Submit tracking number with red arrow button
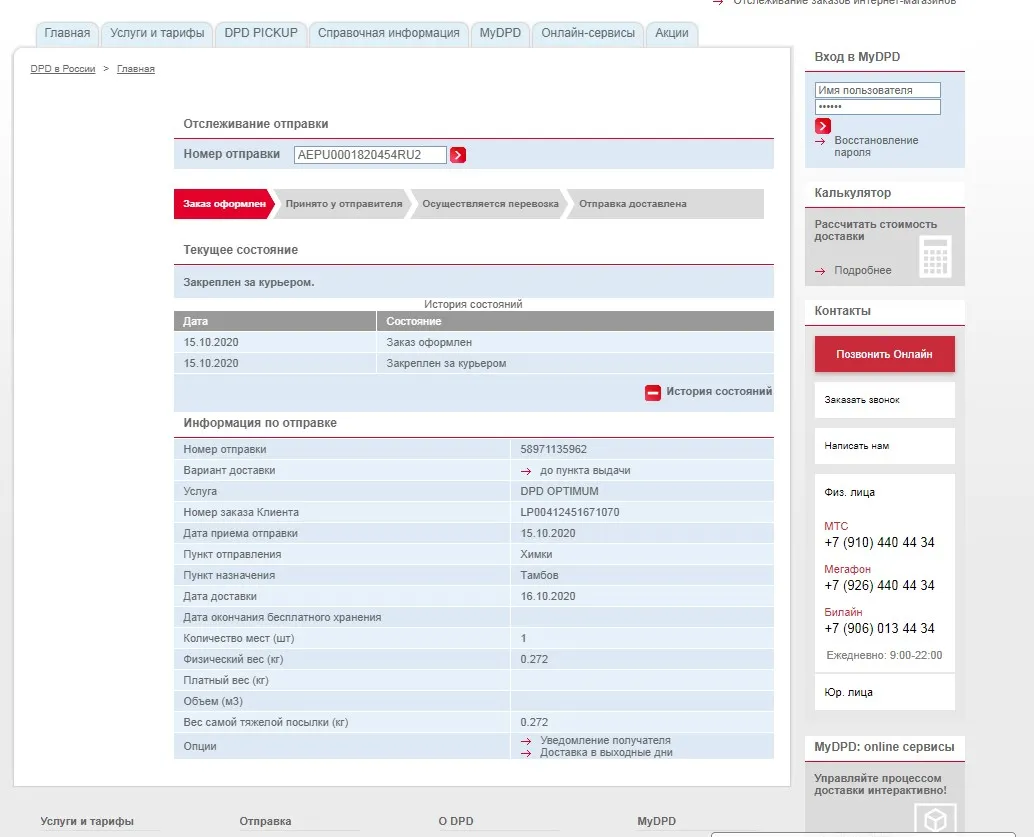1034x837 pixels. tap(458, 155)
